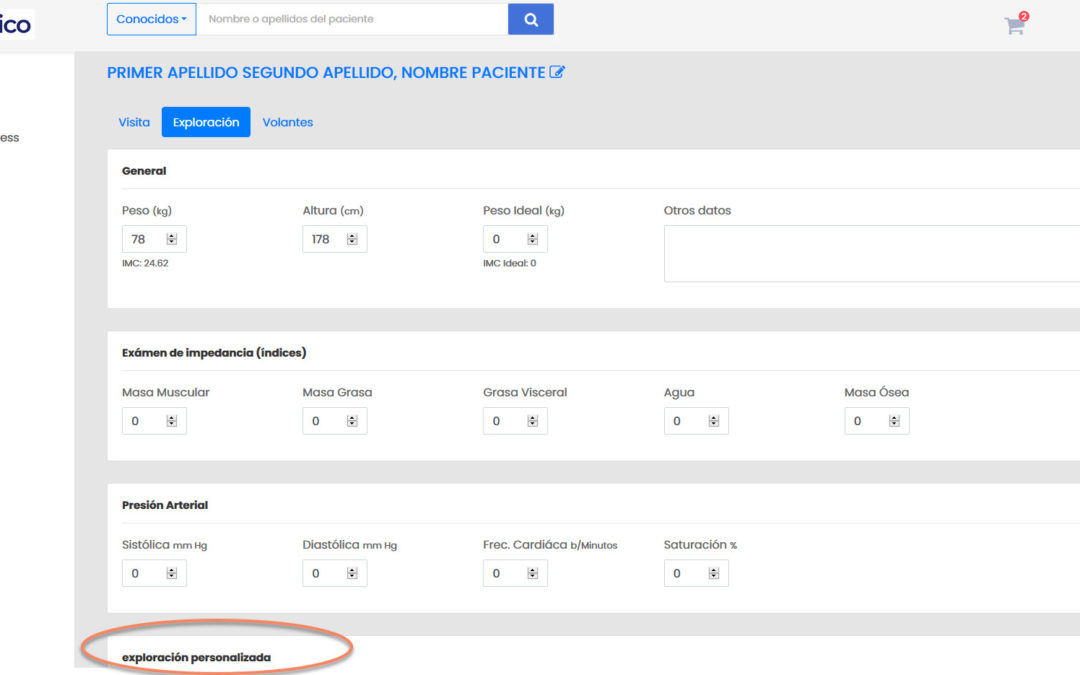
Task: Click the Sistólica mm Hg field
Action: click(154, 573)
